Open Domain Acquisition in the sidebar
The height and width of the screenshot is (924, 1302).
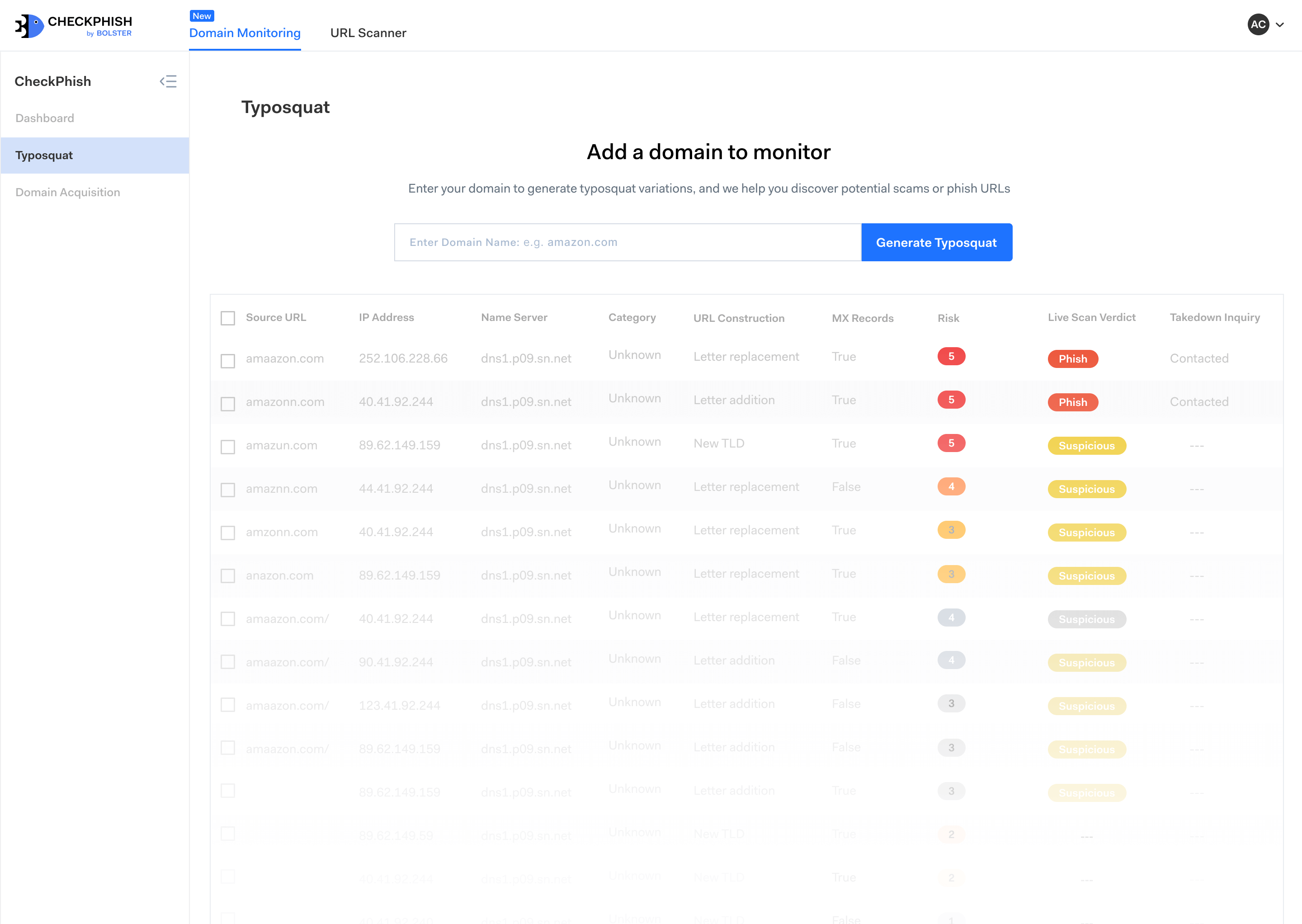pos(67,192)
